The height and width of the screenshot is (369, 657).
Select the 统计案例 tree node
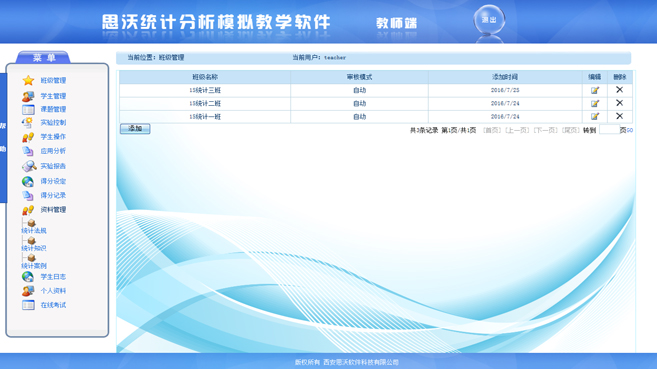(34, 266)
